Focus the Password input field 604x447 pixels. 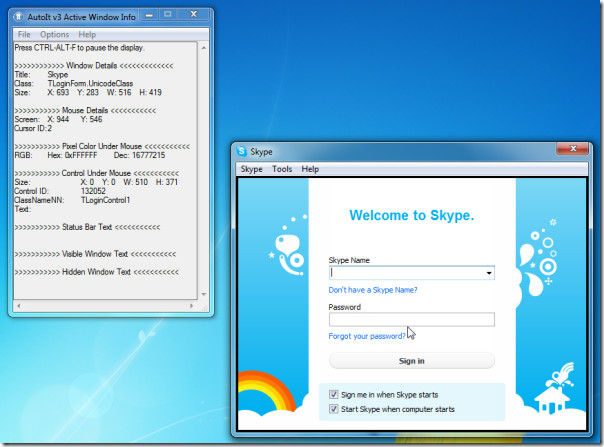(412, 319)
